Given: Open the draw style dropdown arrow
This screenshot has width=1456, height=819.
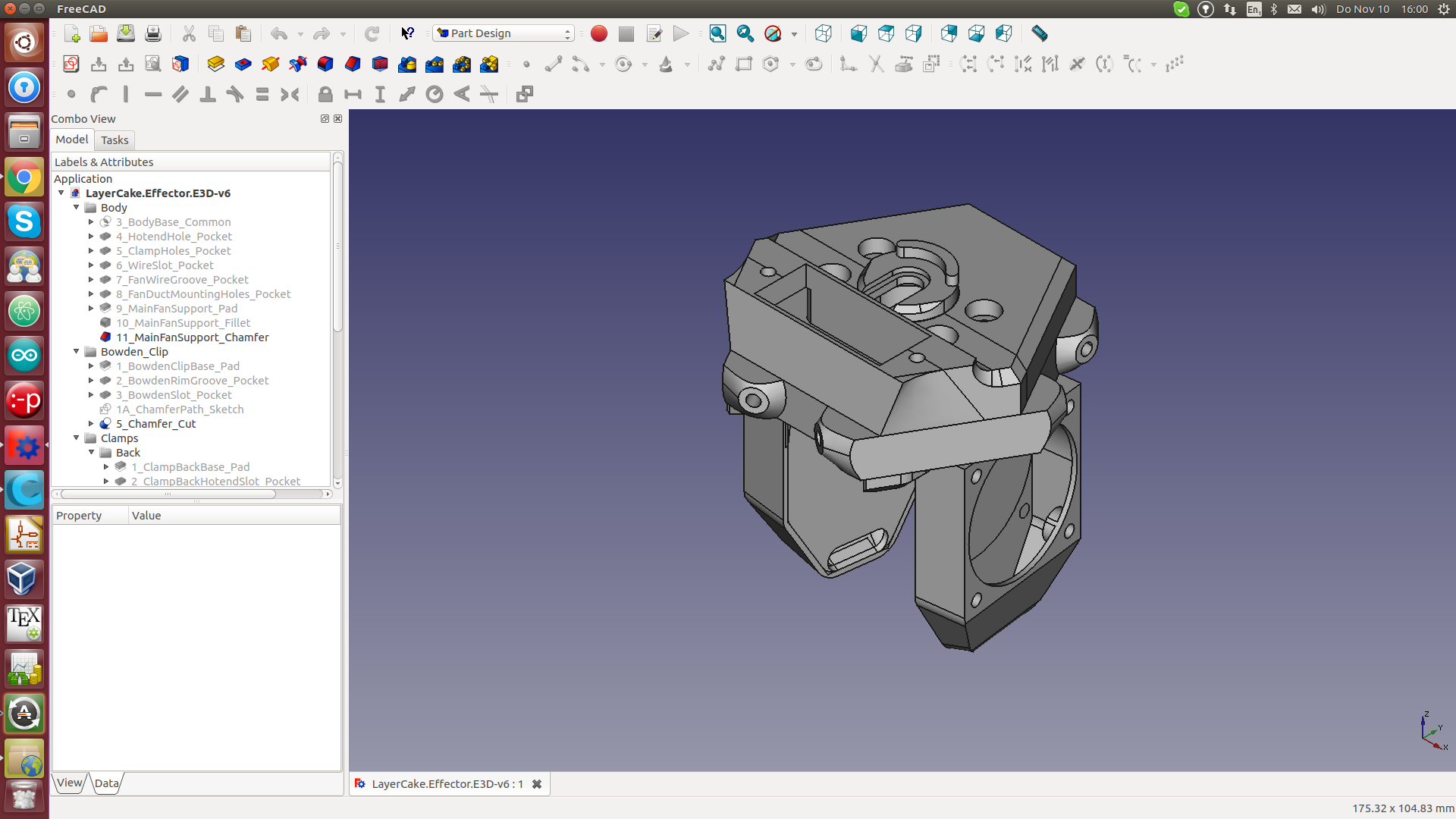Looking at the screenshot, I should 794,34.
